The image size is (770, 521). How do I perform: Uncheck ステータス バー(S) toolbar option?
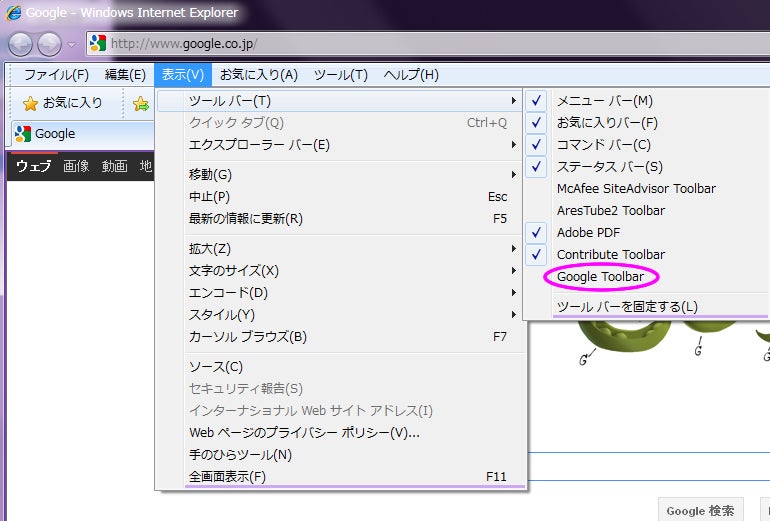pos(647,167)
